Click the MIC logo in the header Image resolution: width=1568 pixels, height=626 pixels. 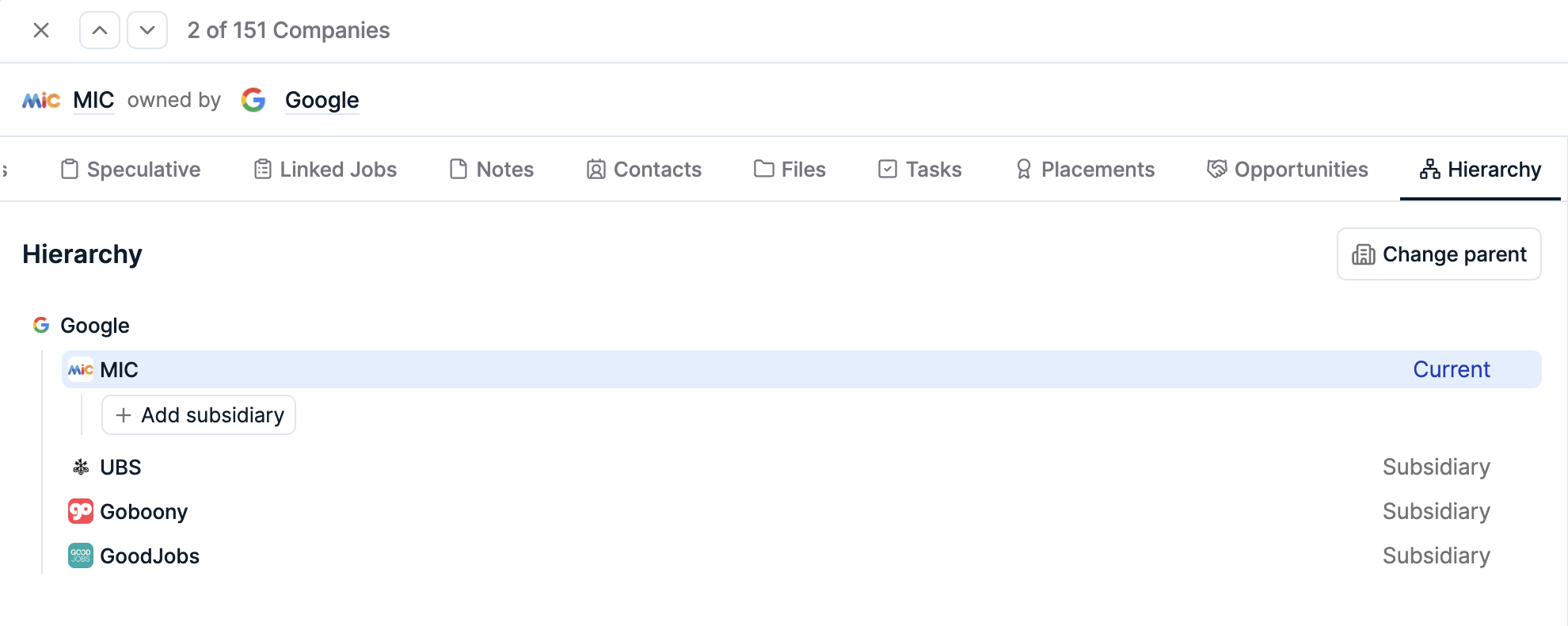coord(41,100)
